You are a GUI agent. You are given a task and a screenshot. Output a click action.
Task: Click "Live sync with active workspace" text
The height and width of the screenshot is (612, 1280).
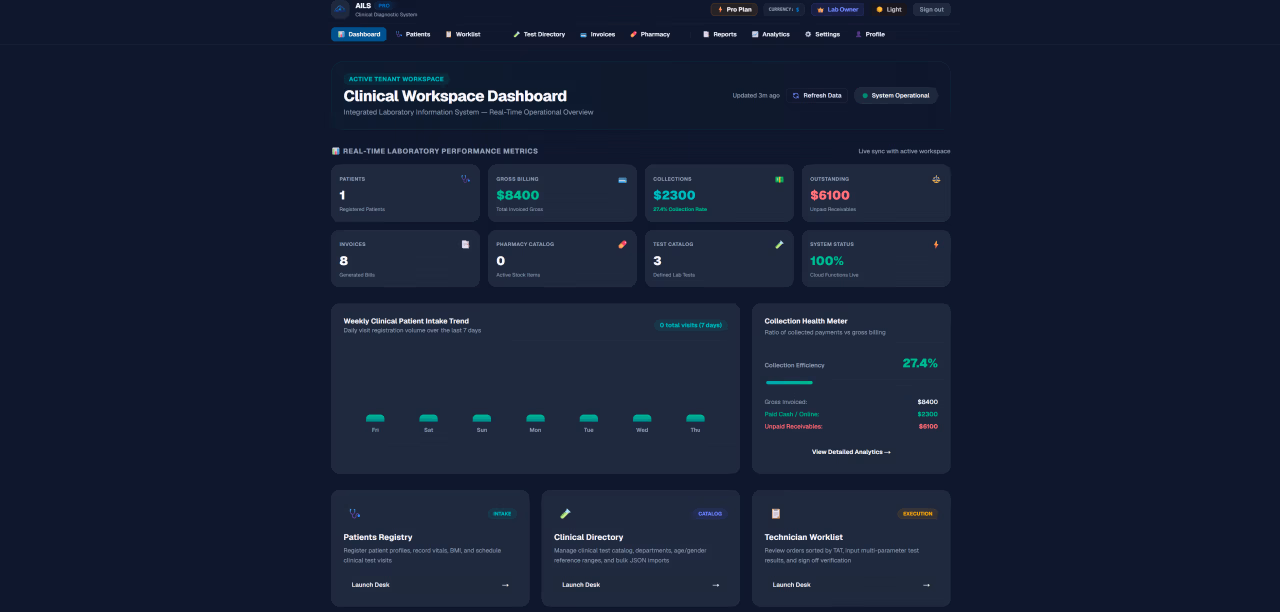pyautogui.click(x=904, y=151)
